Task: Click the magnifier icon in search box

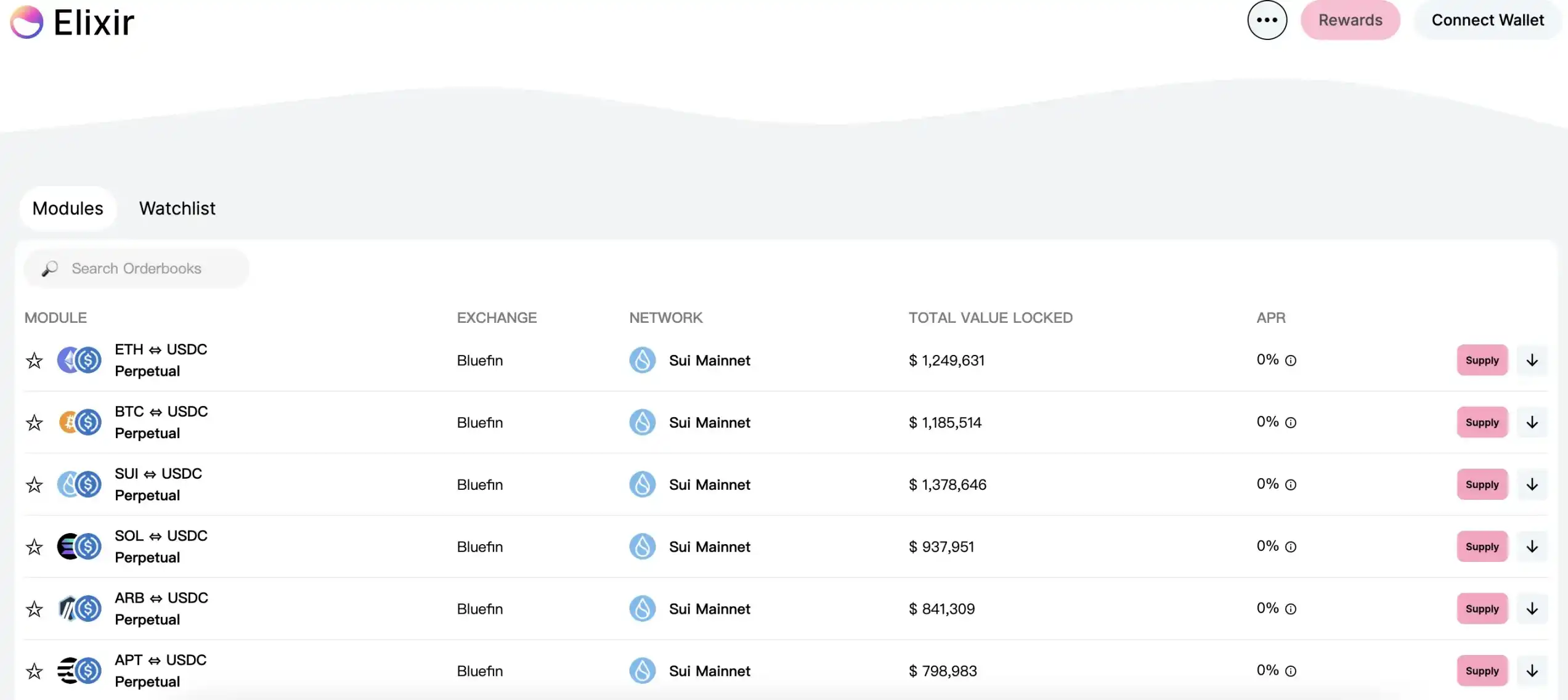Action: (x=50, y=269)
